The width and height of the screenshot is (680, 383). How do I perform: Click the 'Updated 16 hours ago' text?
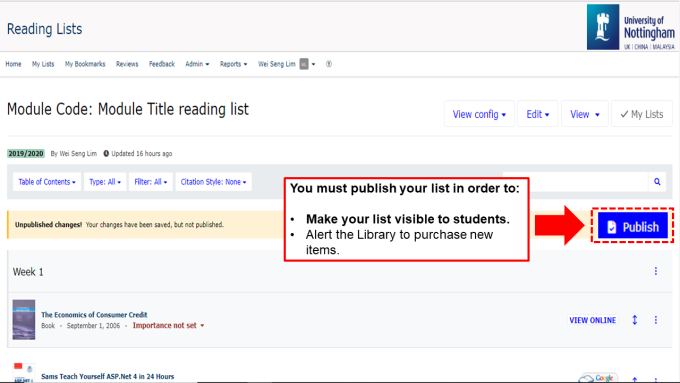coord(142,154)
